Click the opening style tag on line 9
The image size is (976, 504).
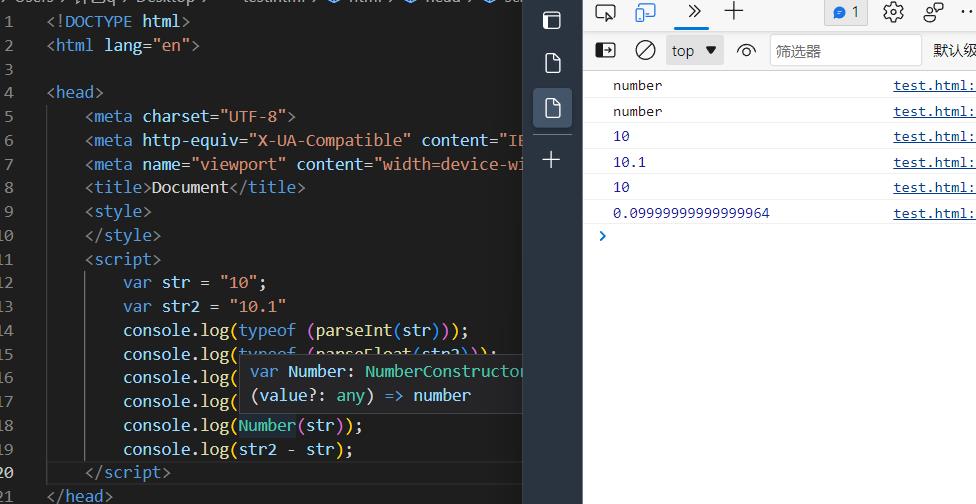click(118, 212)
